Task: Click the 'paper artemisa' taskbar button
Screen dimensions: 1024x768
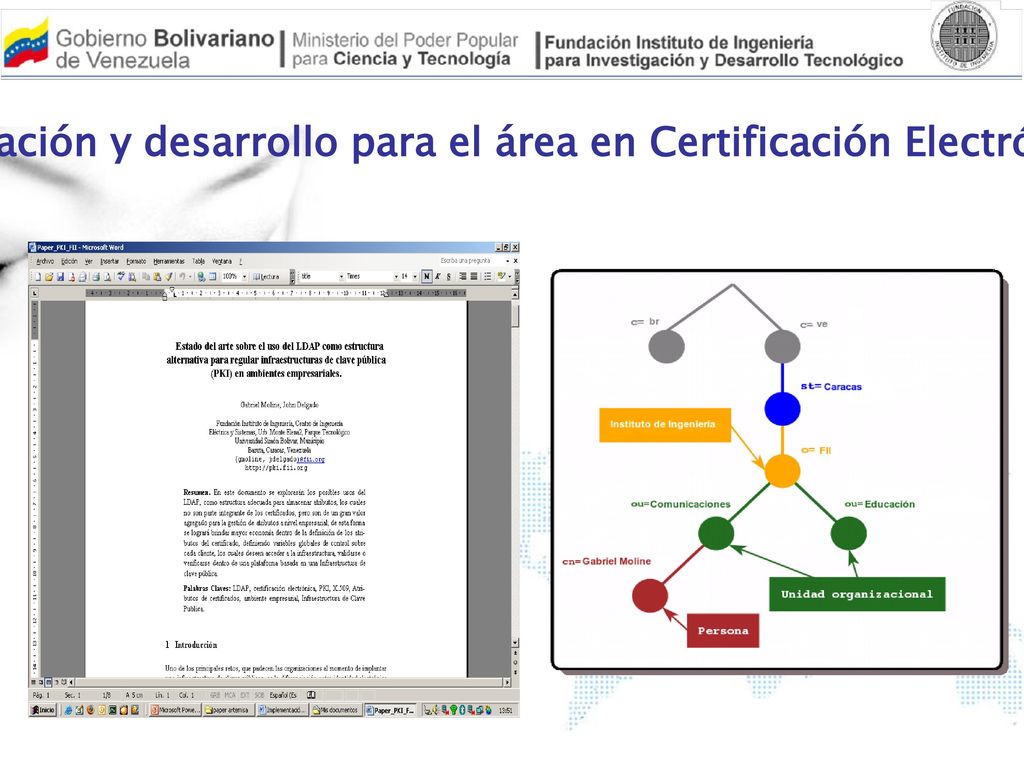Action: pyautogui.click(x=229, y=710)
